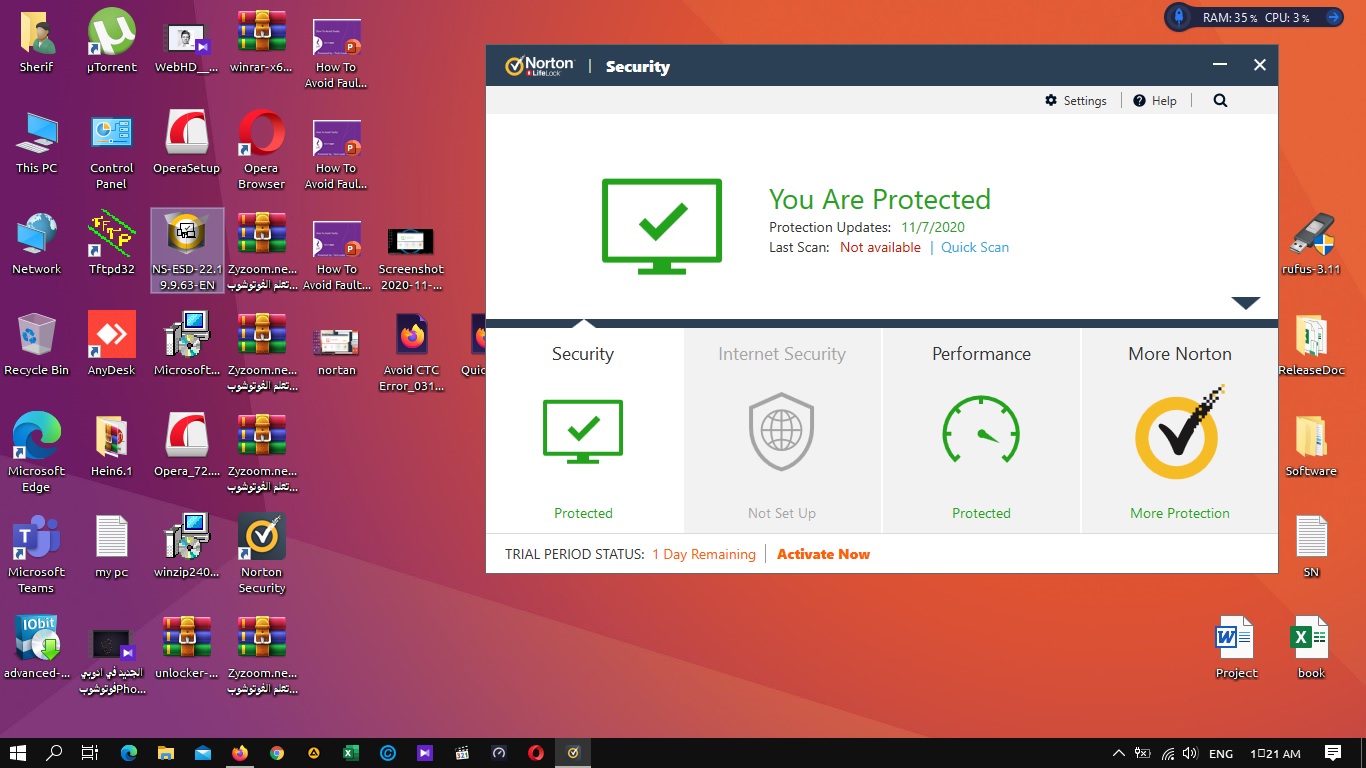Select the Tftpd32 desktop icon
Viewport: 1366px width, 768px height.
pos(112,242)
